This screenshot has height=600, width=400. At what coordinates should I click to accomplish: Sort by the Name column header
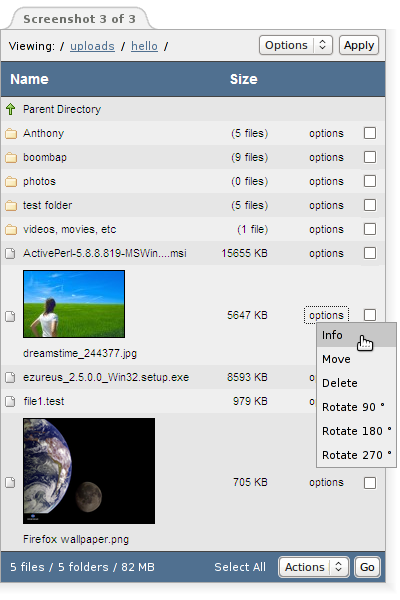pos(29,79)
